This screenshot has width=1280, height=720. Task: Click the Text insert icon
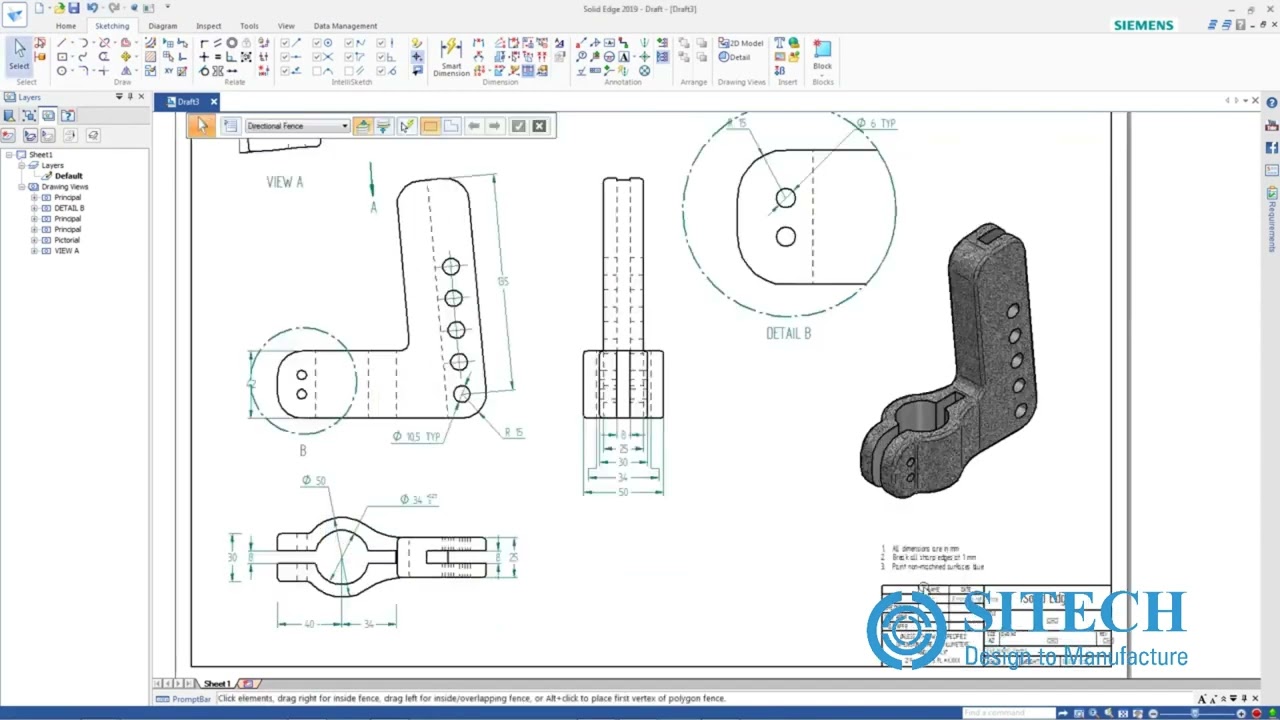pyautogui.click(x=780, y=43)
